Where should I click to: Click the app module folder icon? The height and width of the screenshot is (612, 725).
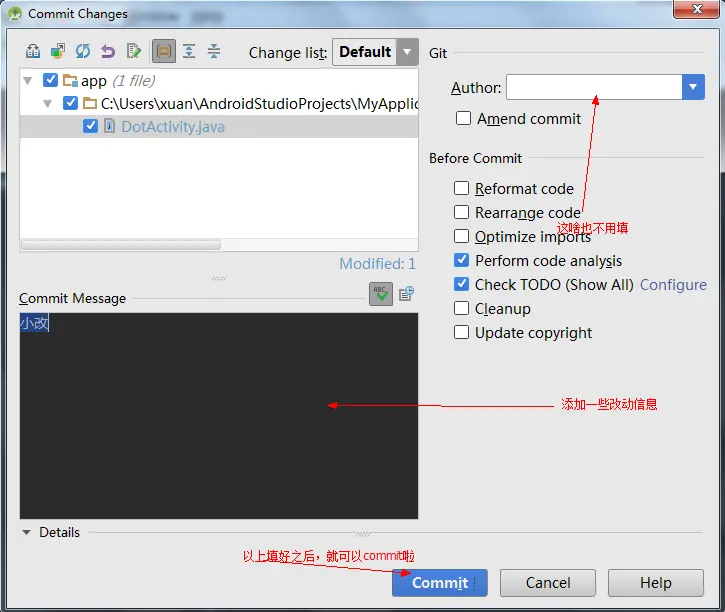click(70, 80)
